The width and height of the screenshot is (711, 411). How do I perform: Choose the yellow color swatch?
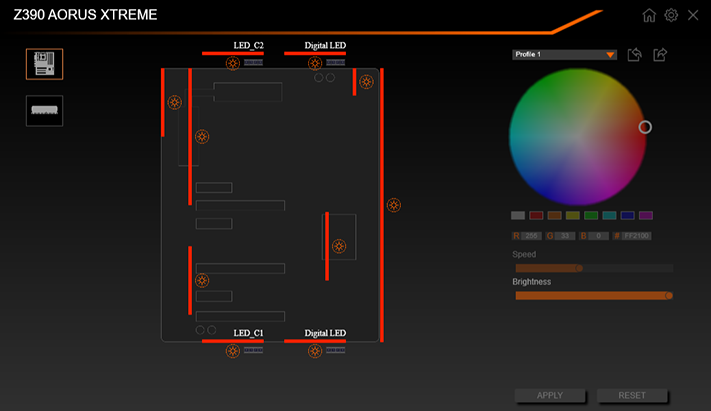(573, 215)
